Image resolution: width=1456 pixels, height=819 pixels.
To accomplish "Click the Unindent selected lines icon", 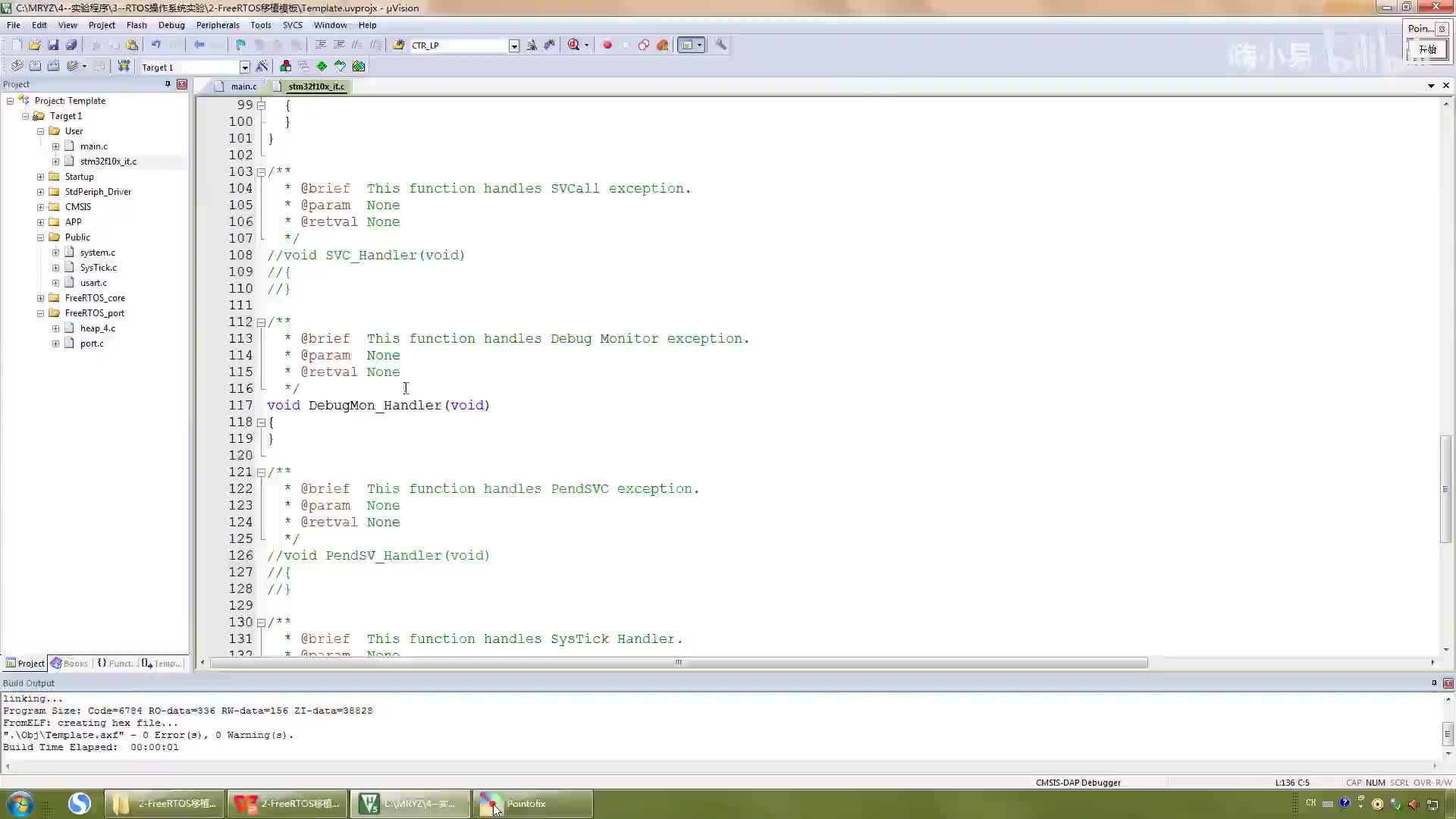I will tap(338, 45).
